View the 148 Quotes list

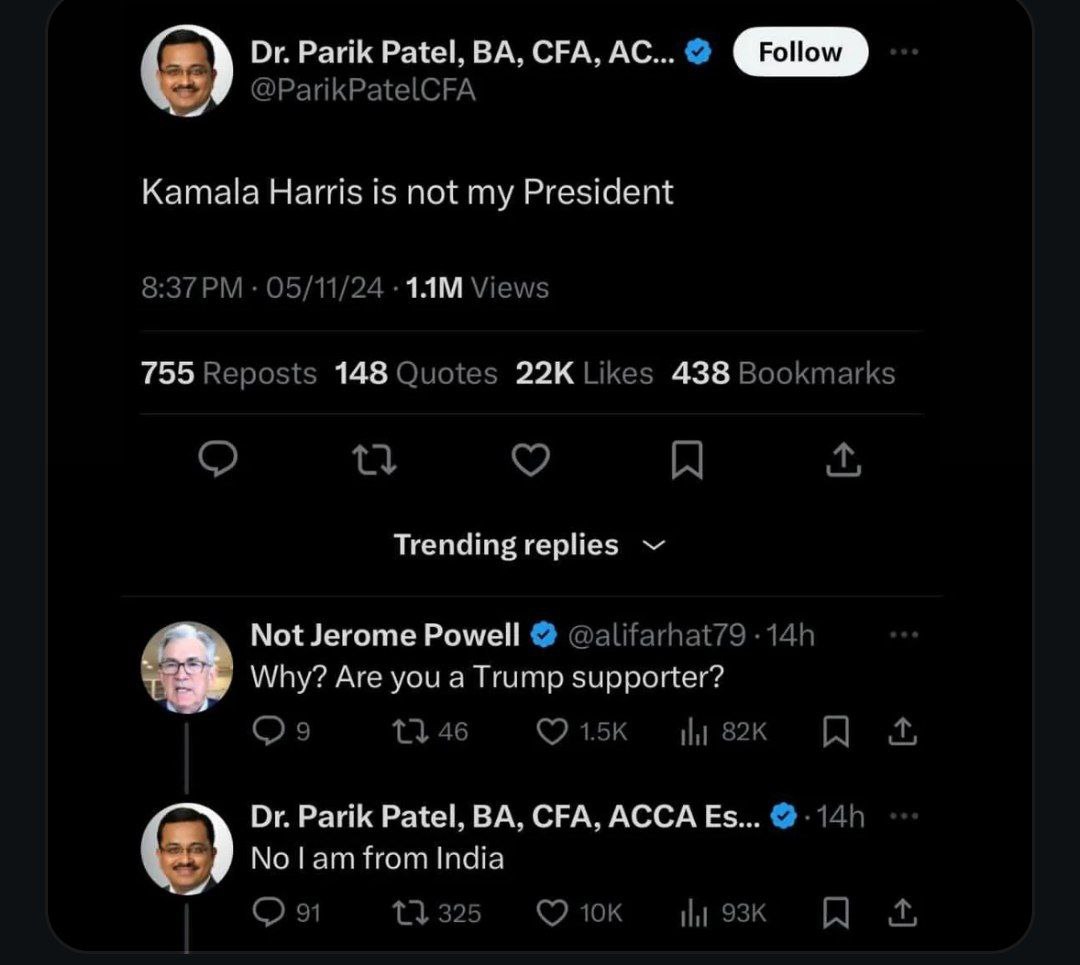416,374
